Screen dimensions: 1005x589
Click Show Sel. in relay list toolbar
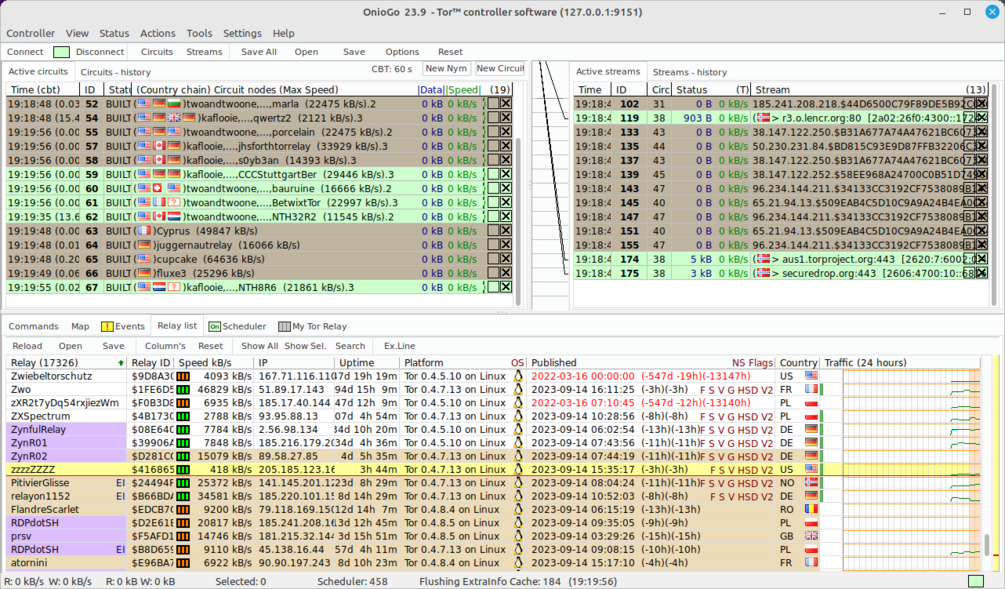pos(306,345)
